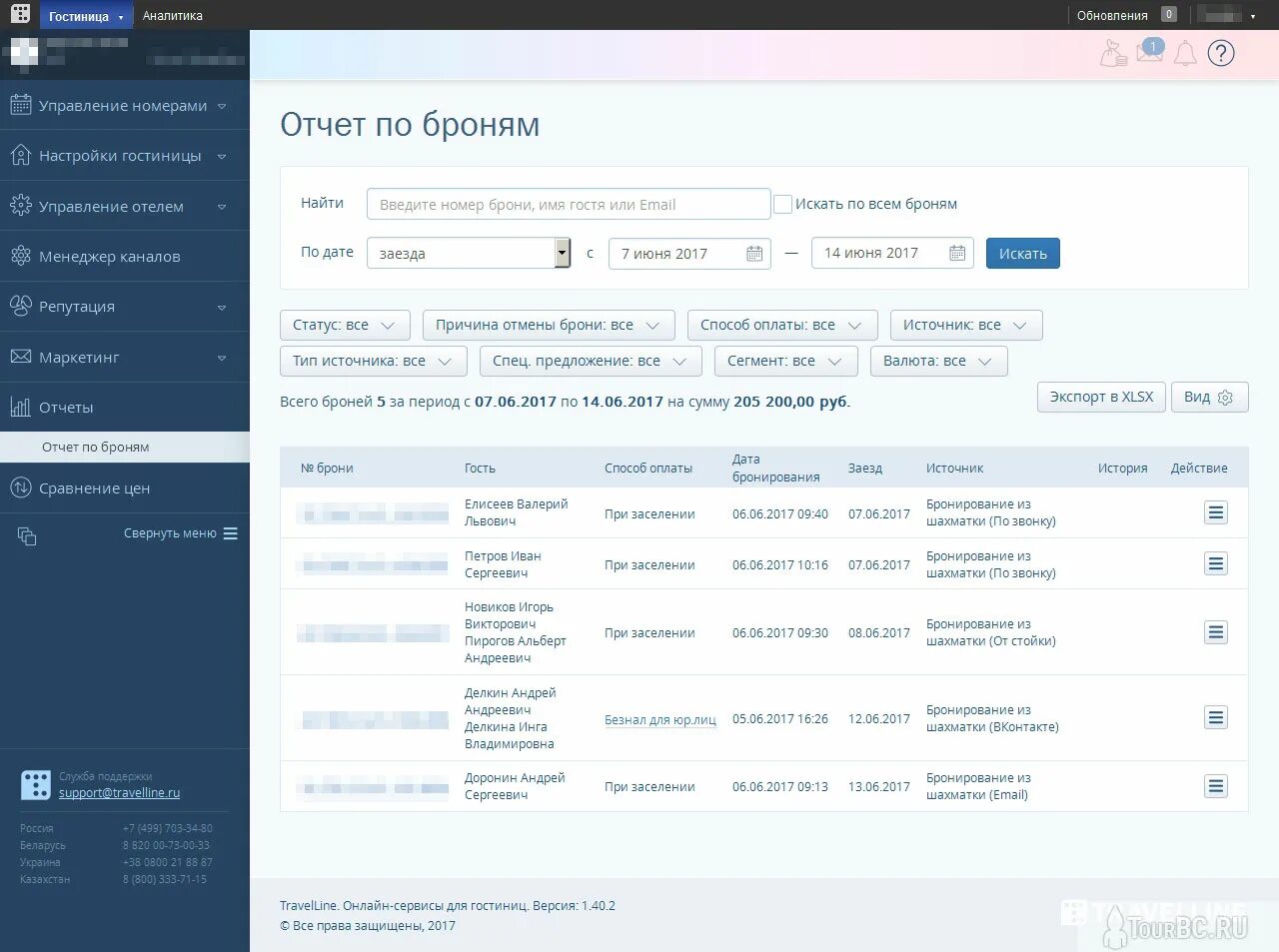Click the Гость column header
Image resolution: width=1279 pixels, height=952 pixels.
coord(480,468)
